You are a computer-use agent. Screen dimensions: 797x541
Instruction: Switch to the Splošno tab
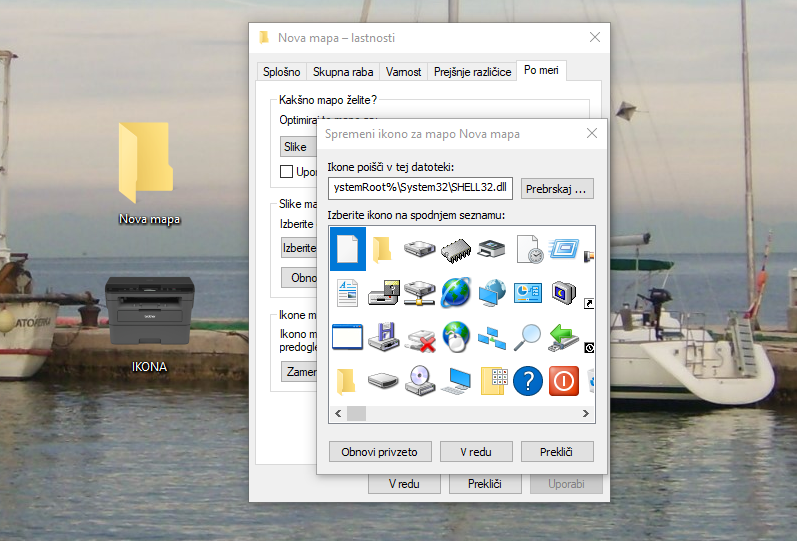pyautogui.click(x=281, y=72)
